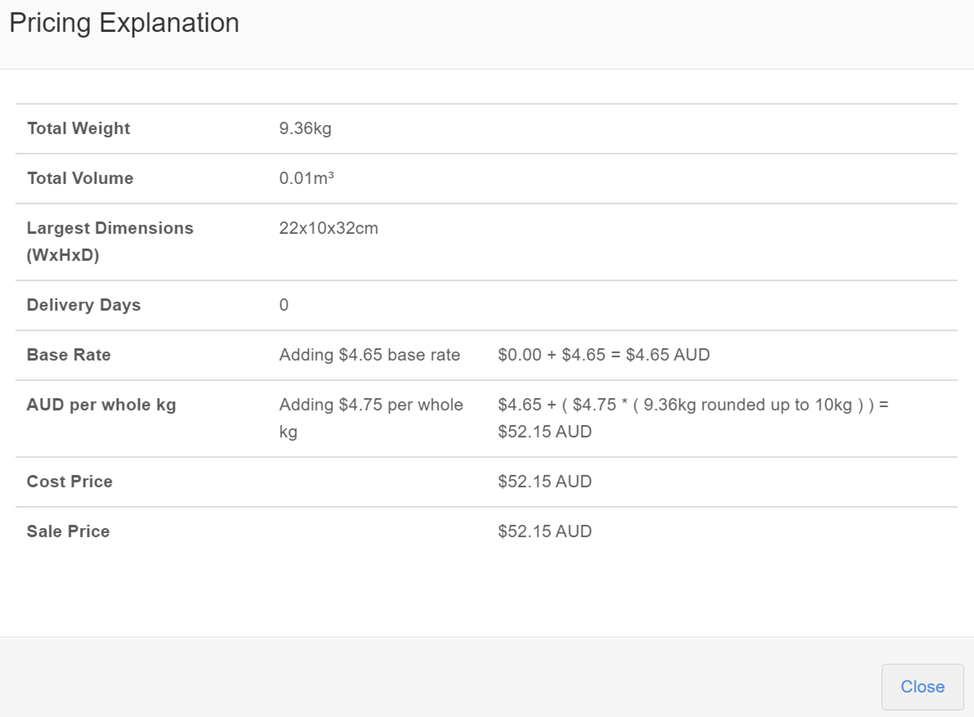Select the AUD per whole kg label

click(x=101, y=405)
